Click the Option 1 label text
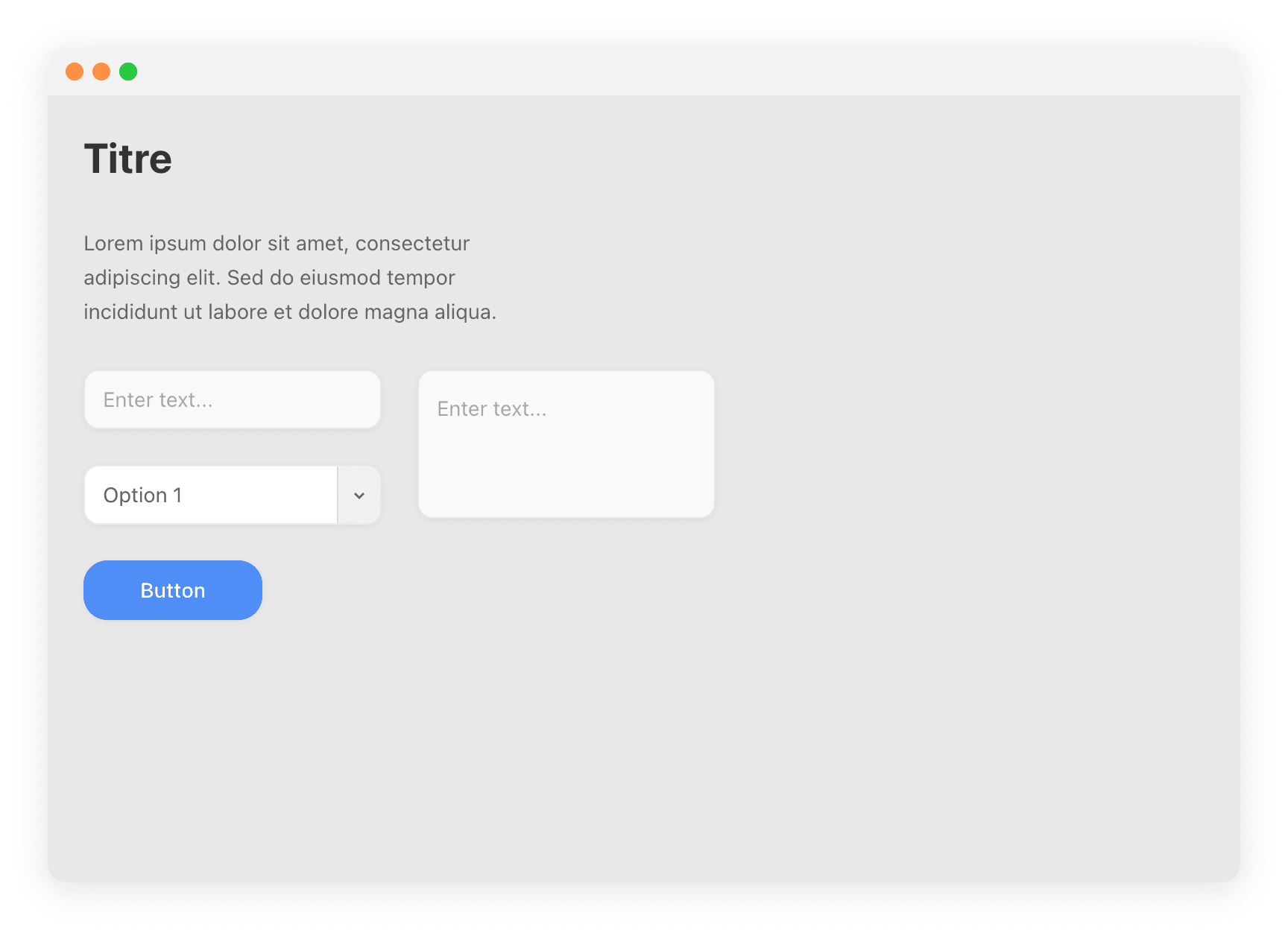 coord(142,496)
